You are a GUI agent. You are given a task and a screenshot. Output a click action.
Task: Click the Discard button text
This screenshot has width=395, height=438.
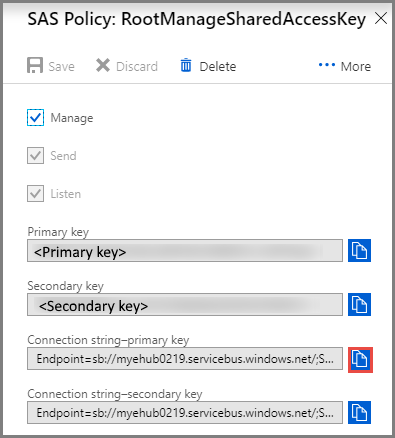click(137, 67)
